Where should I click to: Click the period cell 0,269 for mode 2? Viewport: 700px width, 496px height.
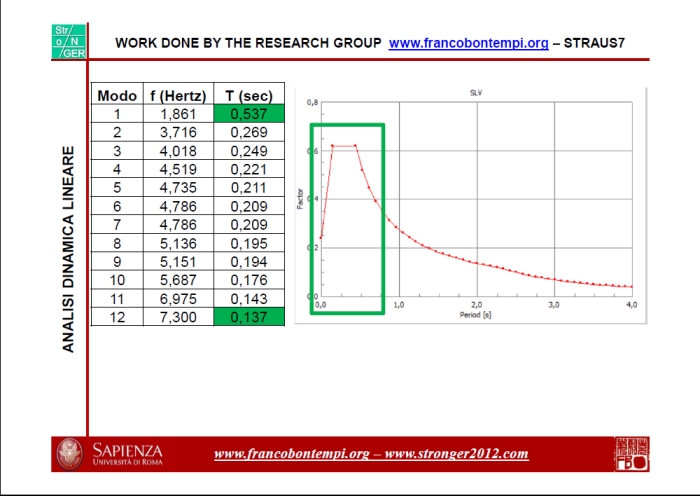pos(249,132)
